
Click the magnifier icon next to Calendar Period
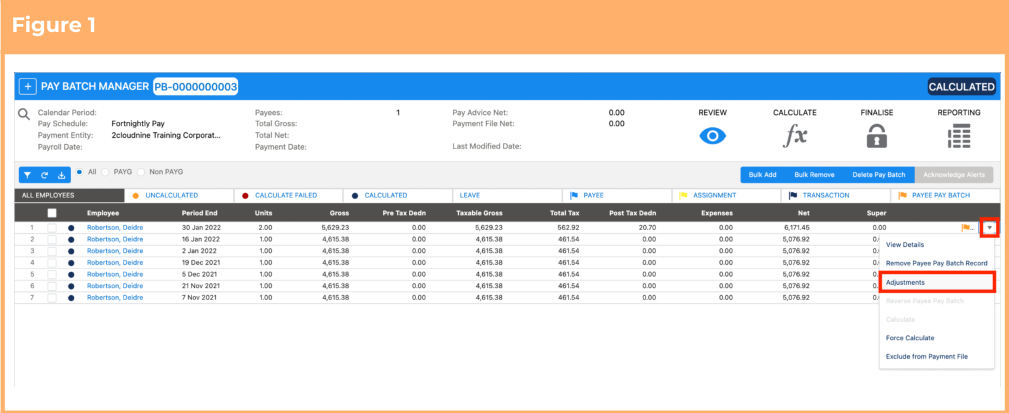pos(24,115)
